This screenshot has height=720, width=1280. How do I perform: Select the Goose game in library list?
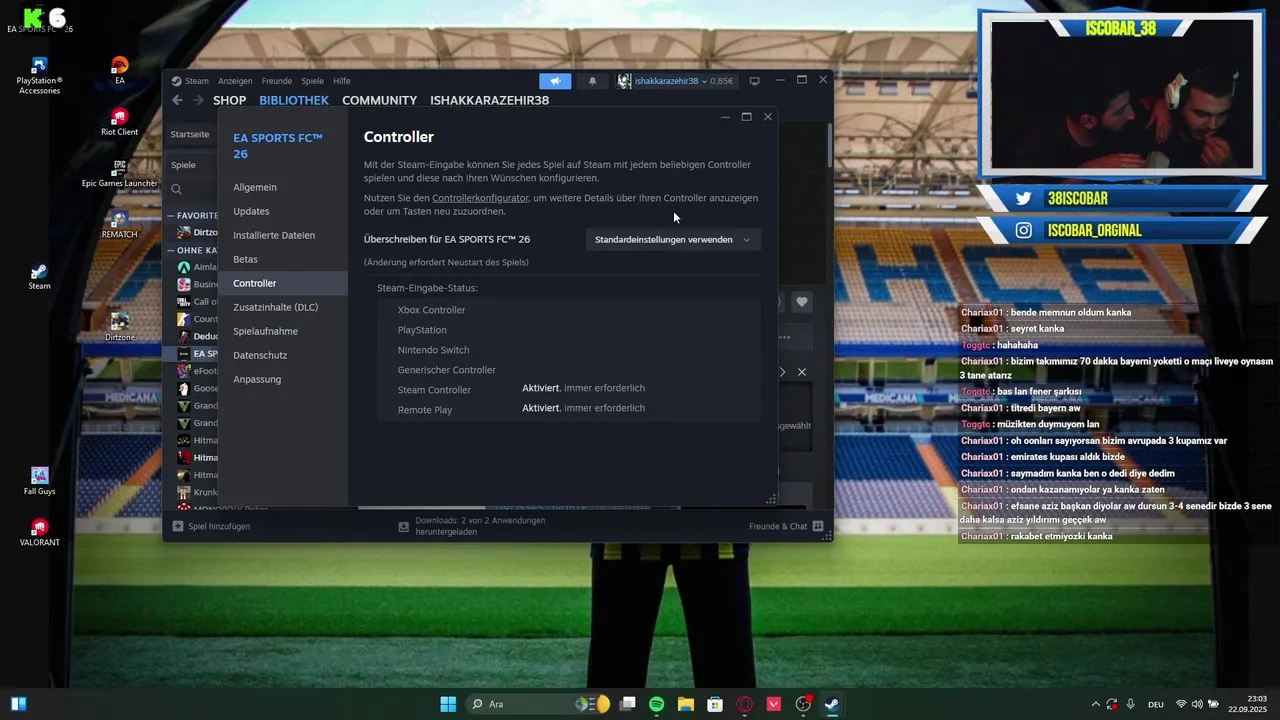click(198, 388)
